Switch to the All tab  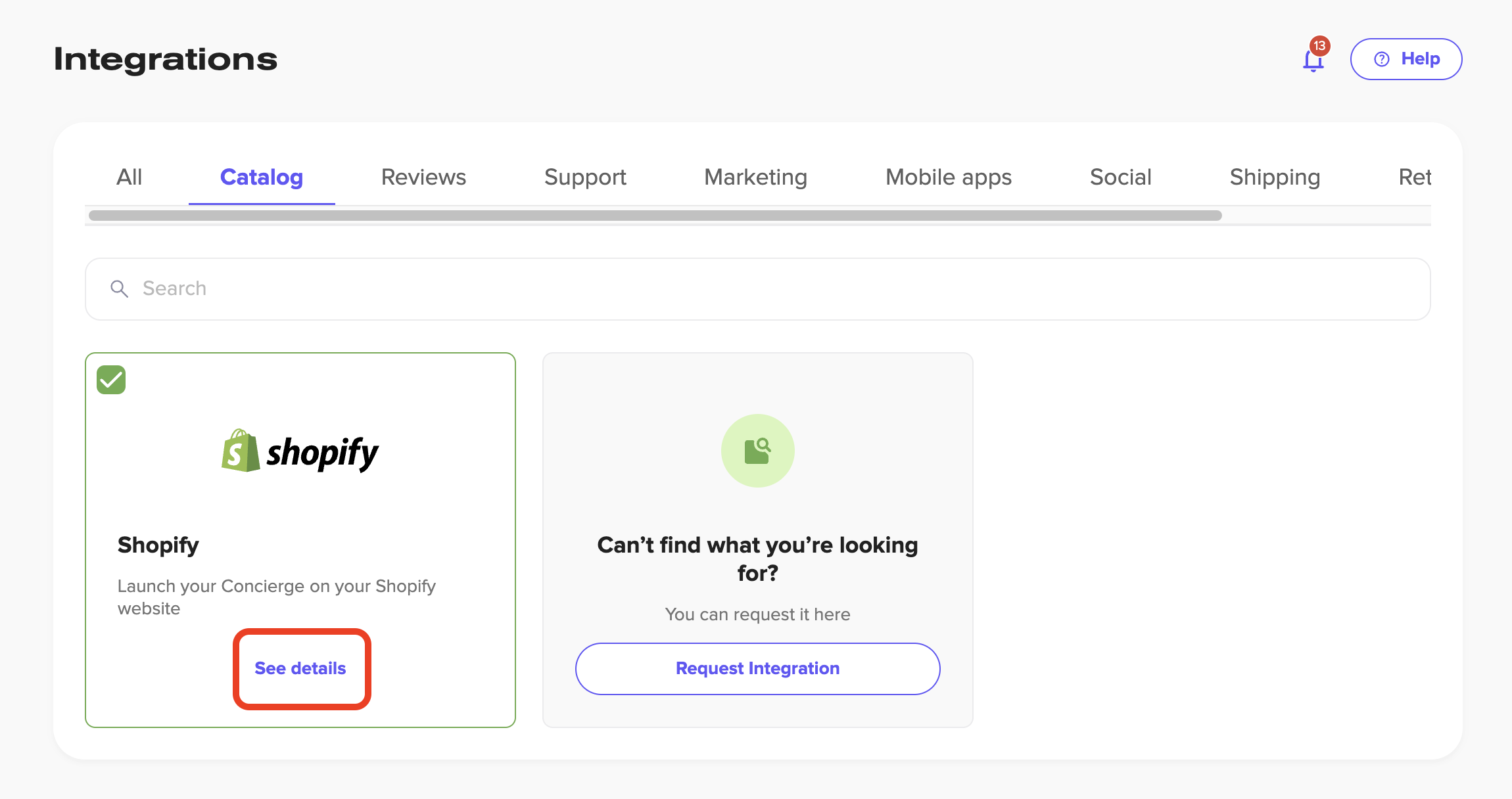(x=129, y=177)
